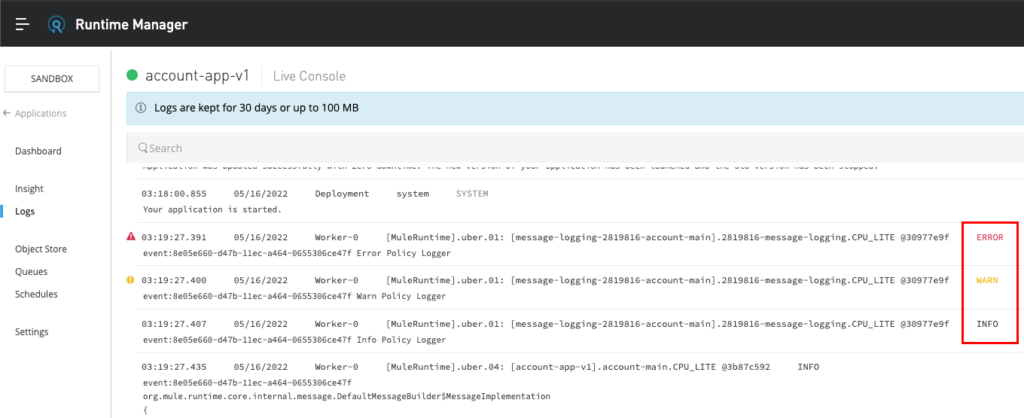Open Schedules page
The width and height of the screenshot is (1024, 418).
pos(36,294)
